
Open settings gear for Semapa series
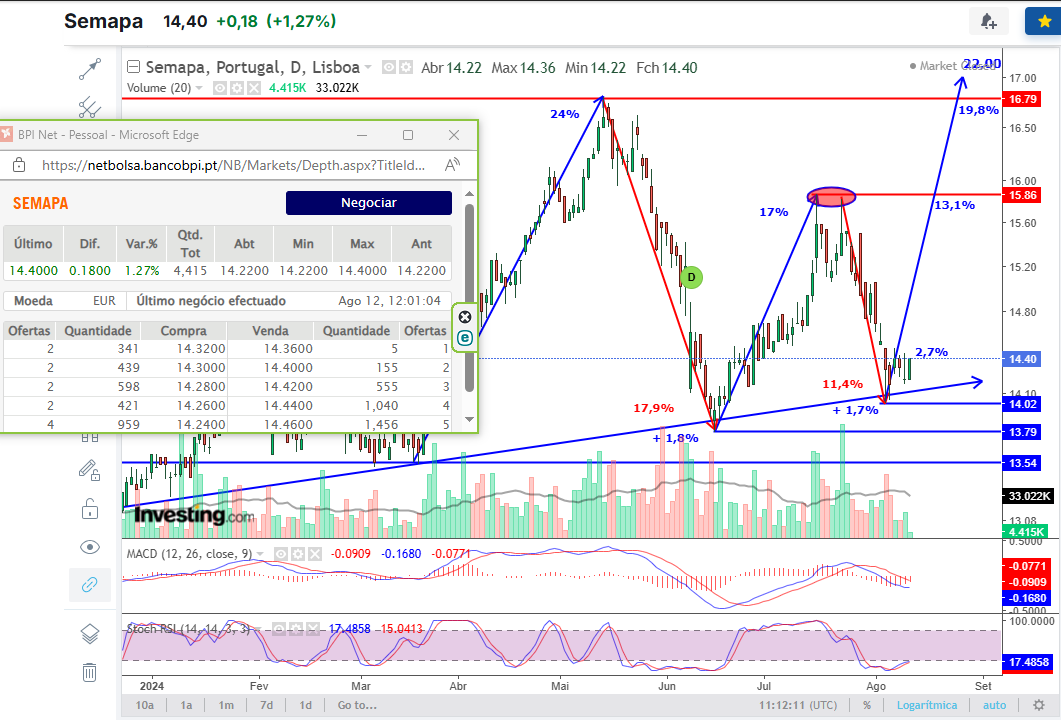(x=405, y=67)
